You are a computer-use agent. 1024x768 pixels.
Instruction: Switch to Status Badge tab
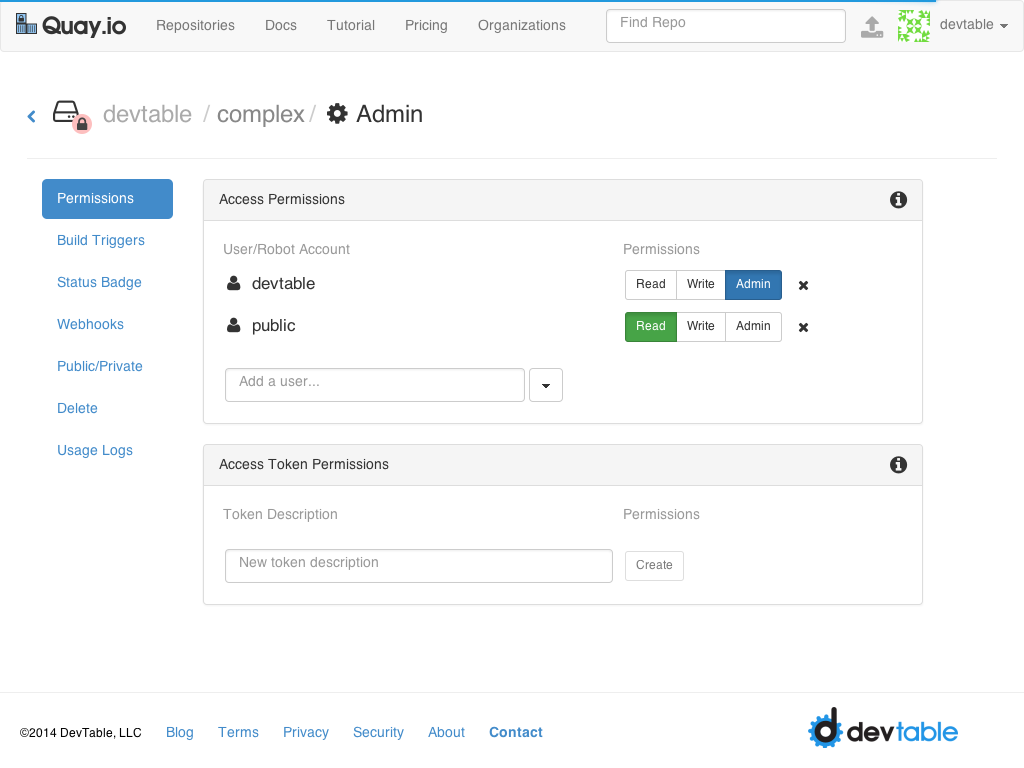click(99, 282)
